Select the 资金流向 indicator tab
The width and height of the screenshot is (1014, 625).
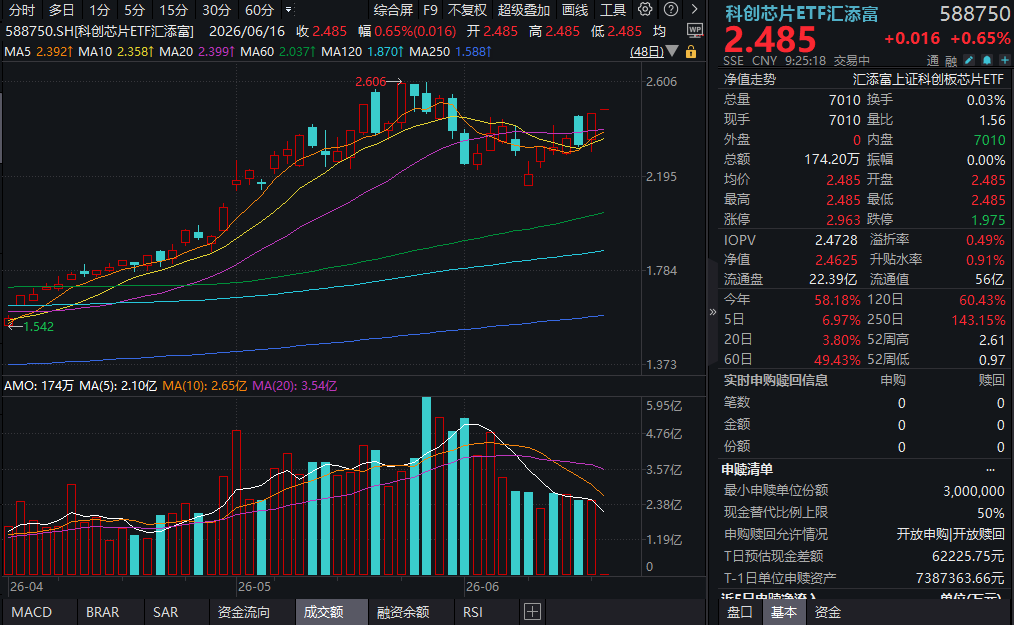click(x=244, y=612)
